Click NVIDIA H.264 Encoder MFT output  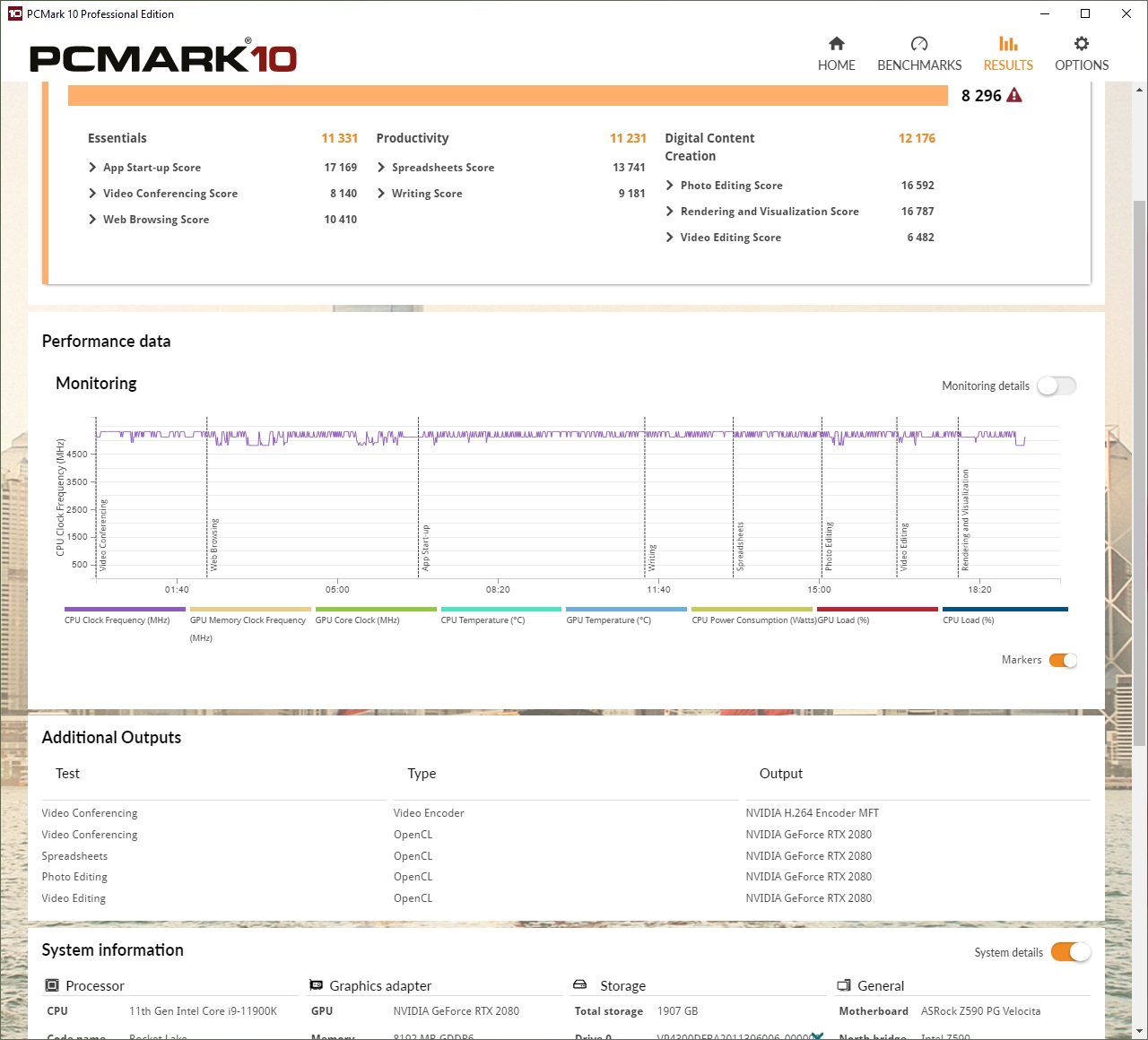coord(812,813)
